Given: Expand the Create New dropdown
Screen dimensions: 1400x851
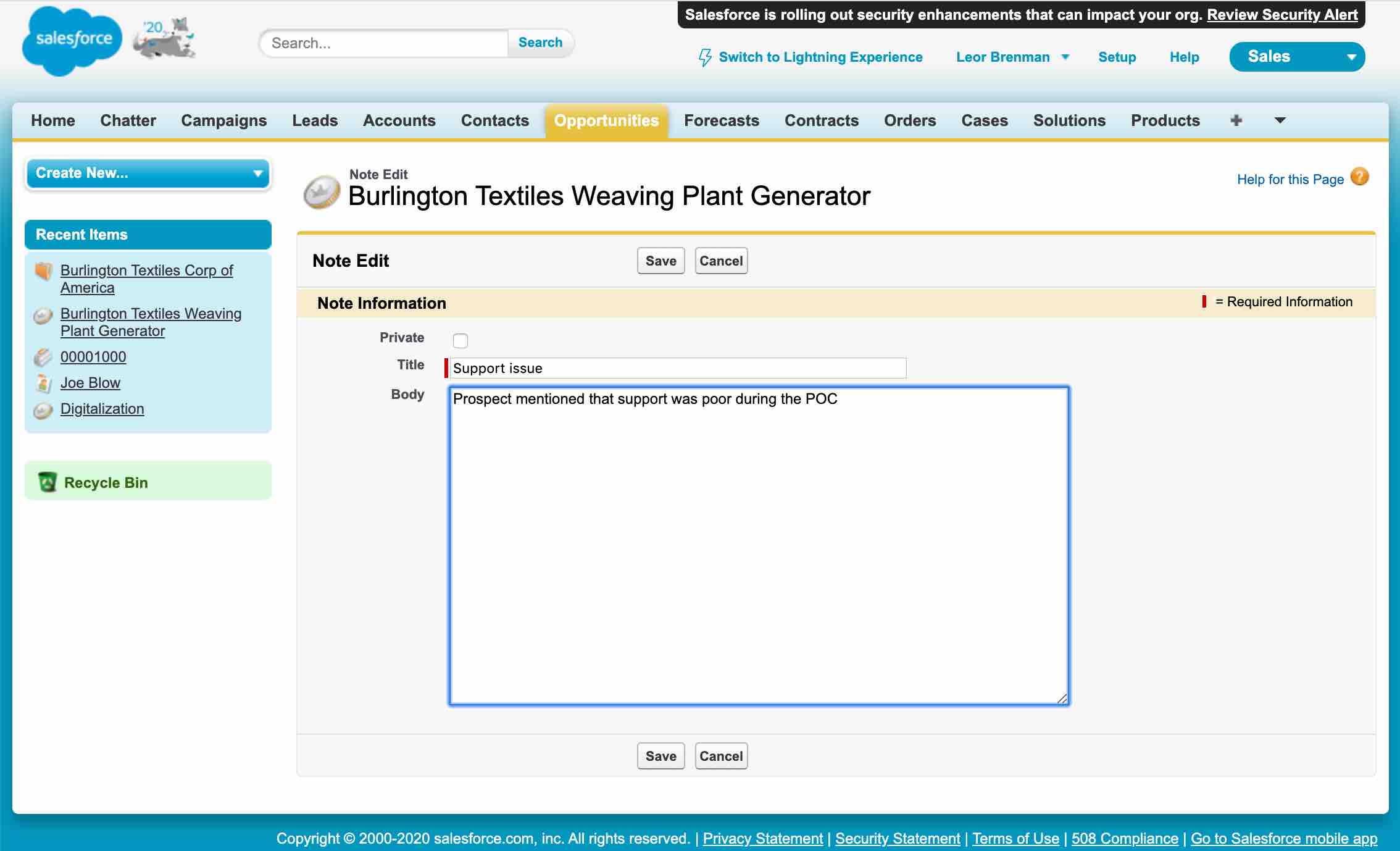Looking at the screenshot, I should [x=148, y=174].
